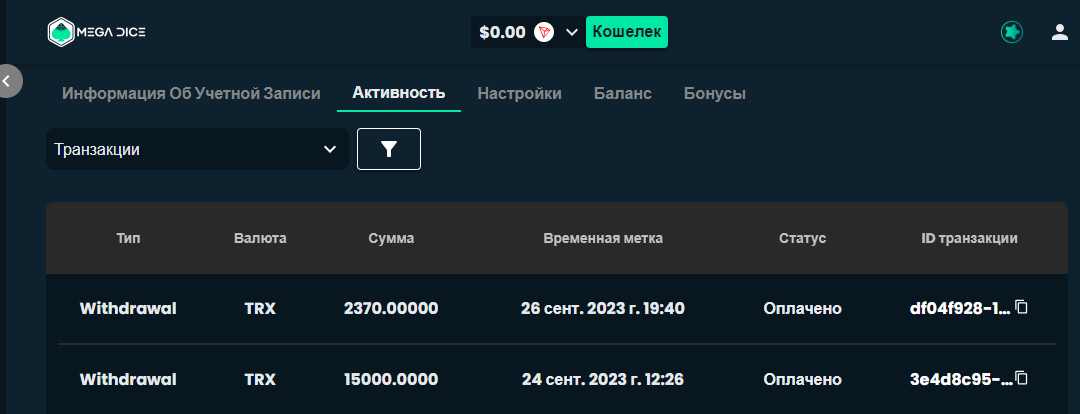The width and height of the screenshot is (1080, 414).
Task: Click the Временная метка column header
Action: pos(602,238)
